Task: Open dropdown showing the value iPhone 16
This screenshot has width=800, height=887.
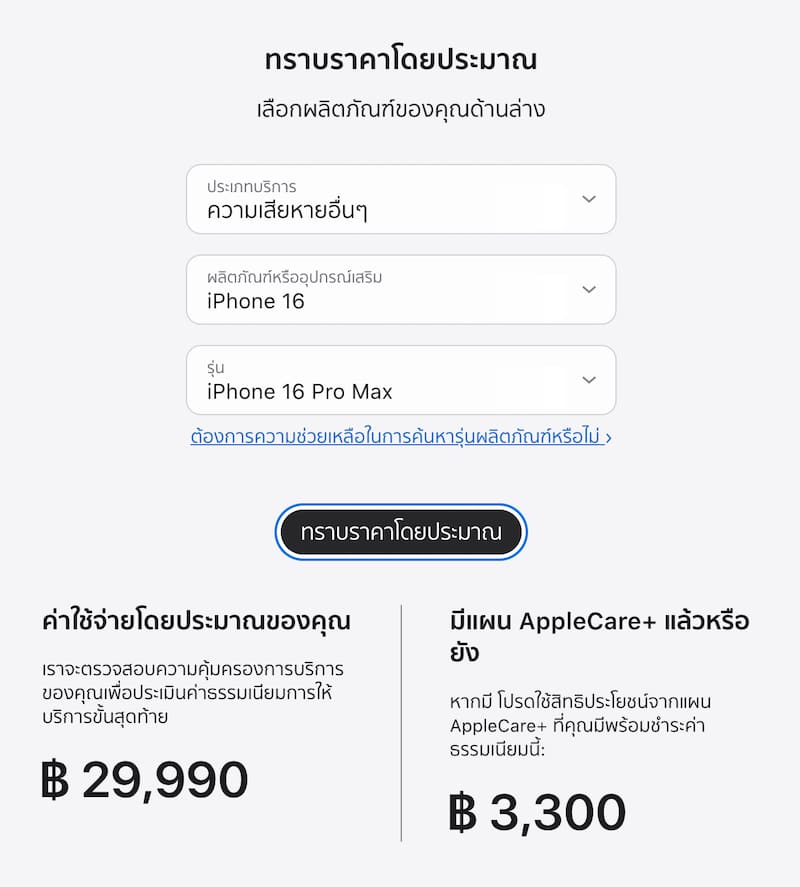Action: click(400, 289)
